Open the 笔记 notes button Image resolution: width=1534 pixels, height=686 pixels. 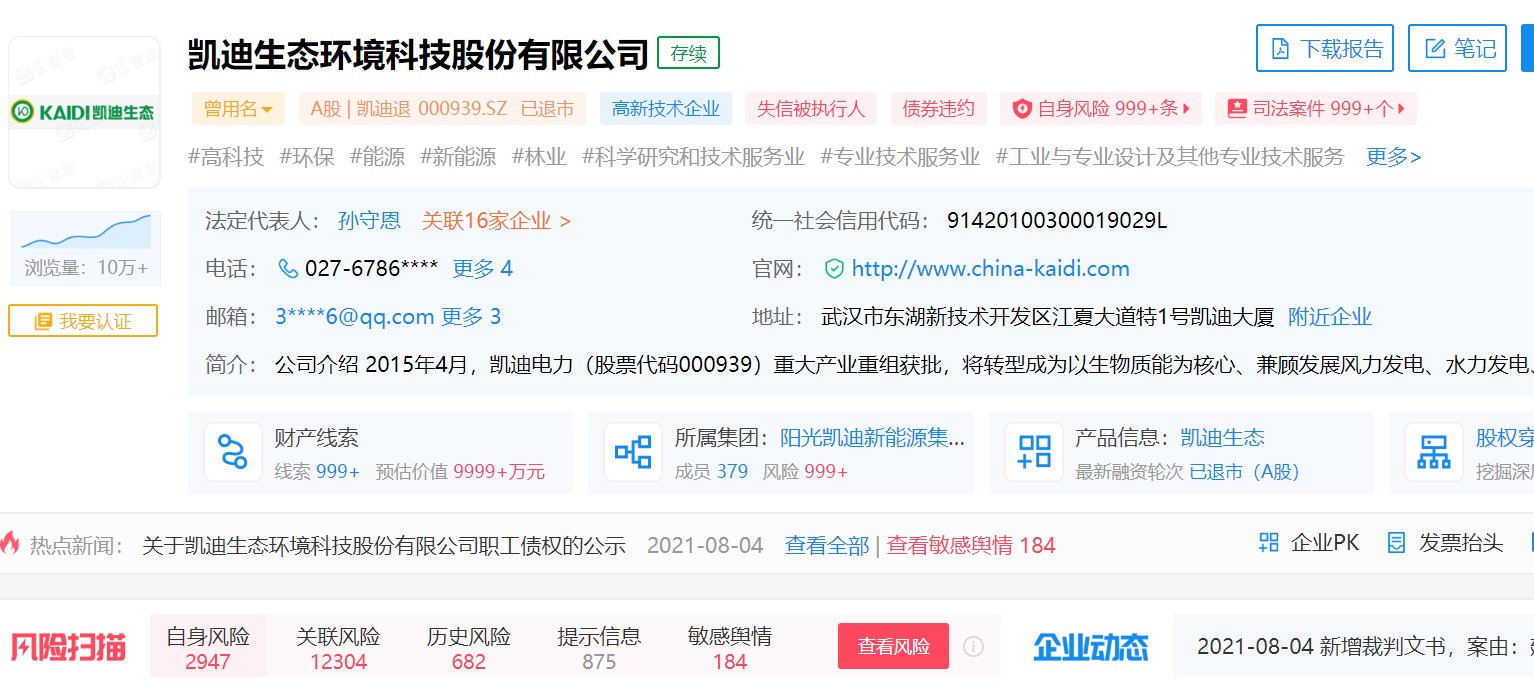(1457, 48)
